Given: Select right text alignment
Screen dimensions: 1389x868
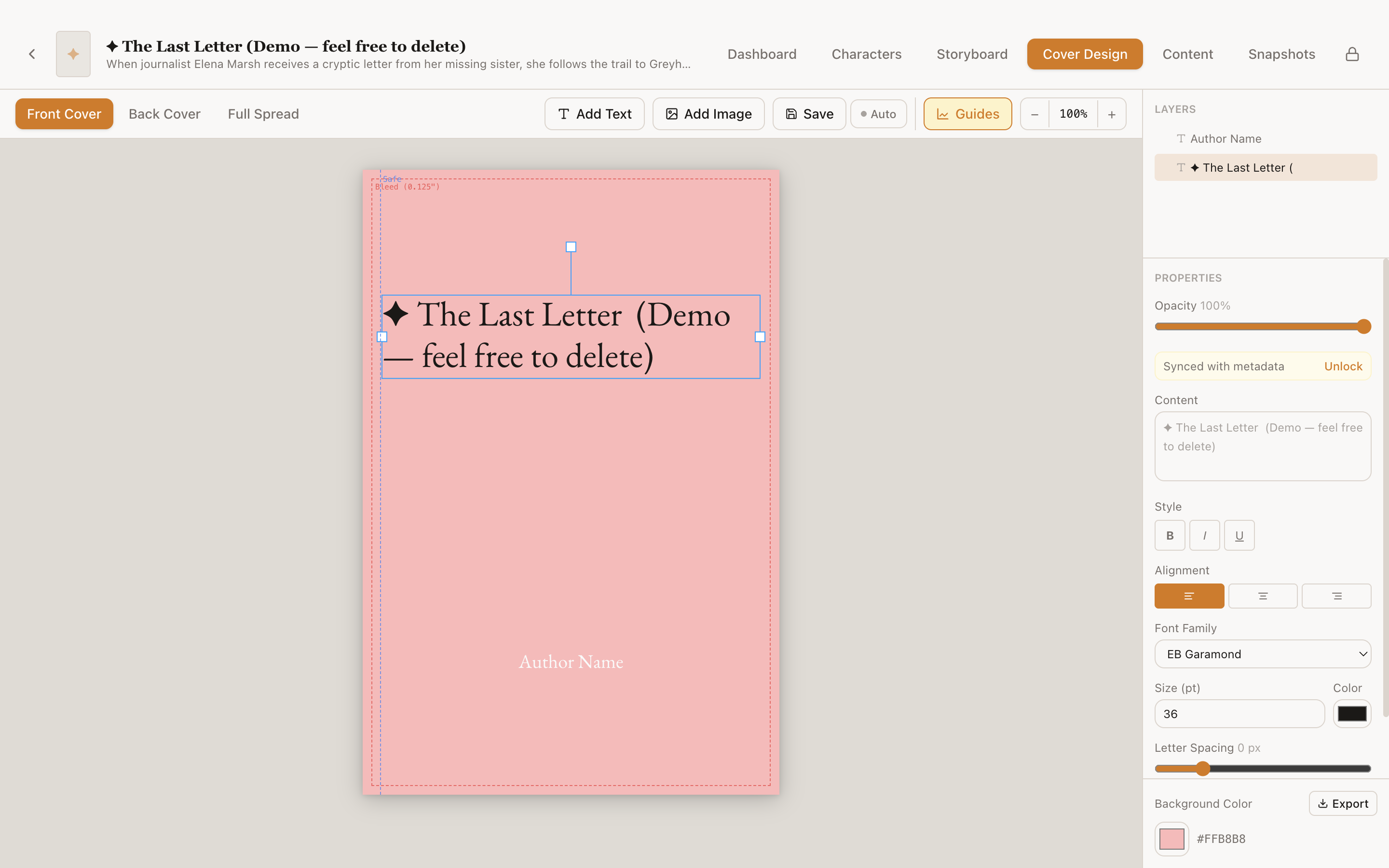Looking at the screenshot, I should click(x=1336, y=596).
